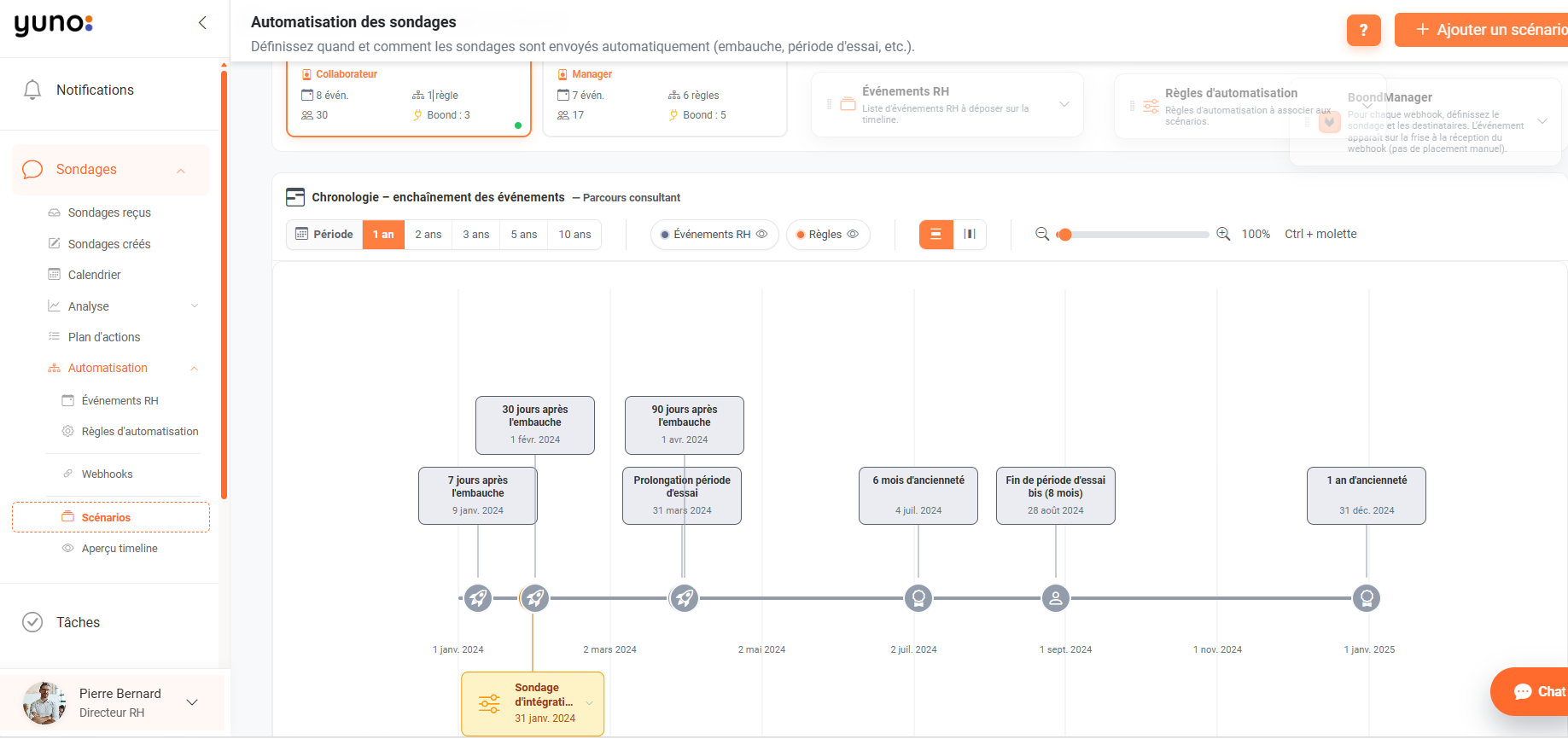This screenshot has height=739, width=1568.
Task: Select the 30 jours après l'embauche rocket marker
Action: coord(535,598)
